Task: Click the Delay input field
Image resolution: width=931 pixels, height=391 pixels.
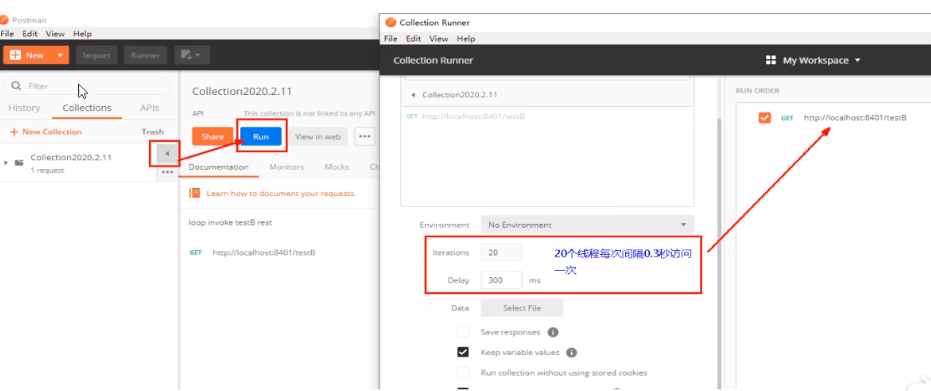Action: coord(501,280)
